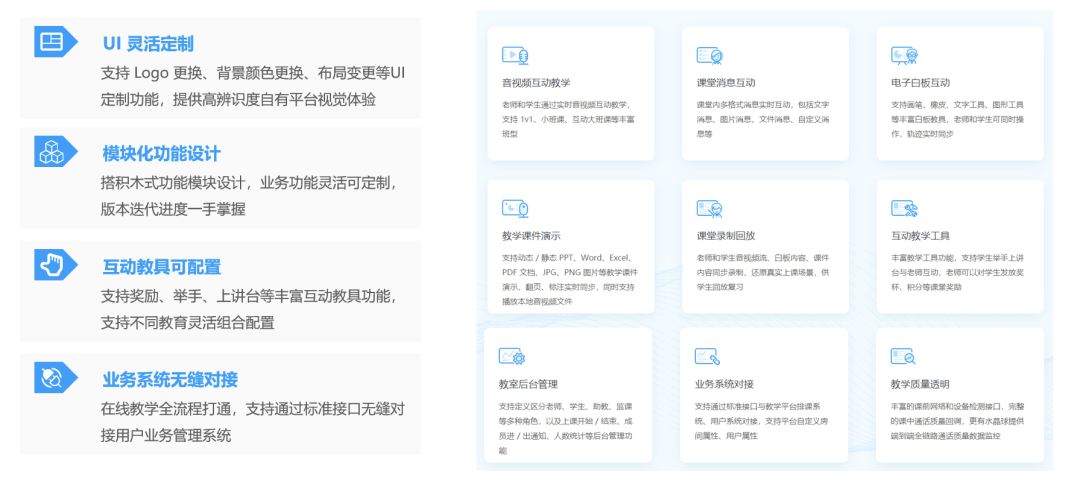This screenshot has width=1080, height=480.
Task: Click the description starting 老师和学生音视频流
Action: tap(763, 272)
